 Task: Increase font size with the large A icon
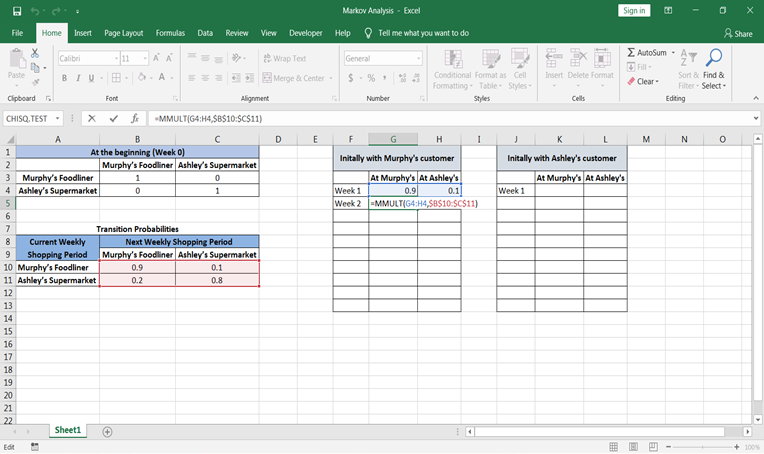click(x=156, y=58)
